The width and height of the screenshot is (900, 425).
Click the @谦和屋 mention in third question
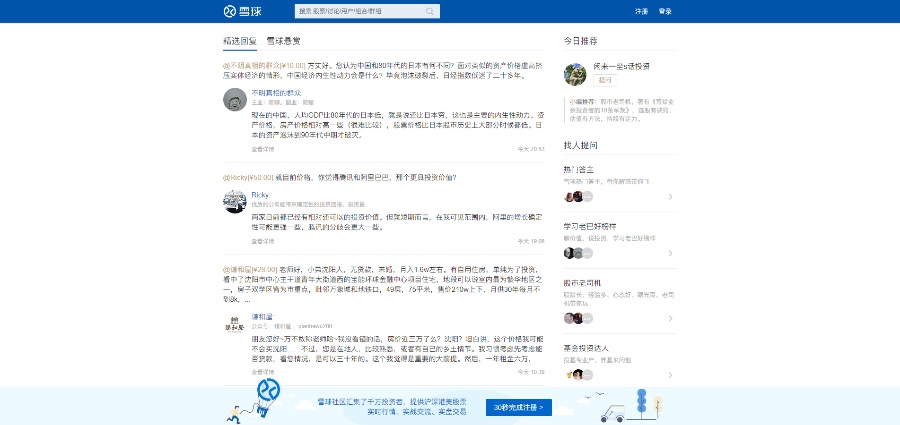tap(237, 269)
